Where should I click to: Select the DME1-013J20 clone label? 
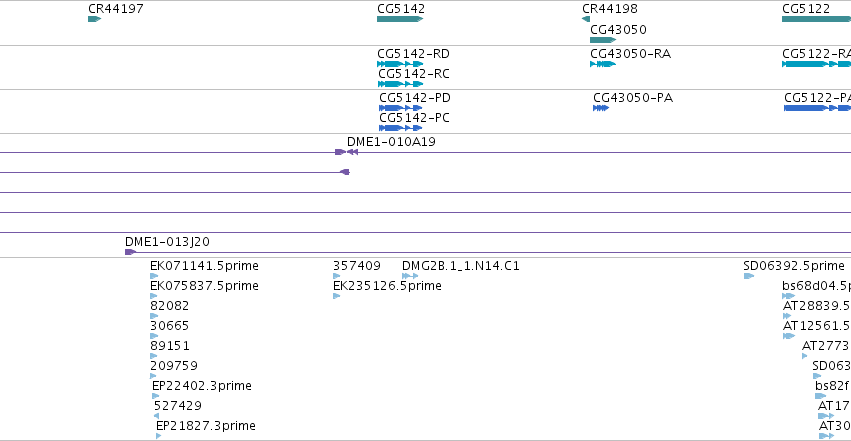tap(167, 242)
